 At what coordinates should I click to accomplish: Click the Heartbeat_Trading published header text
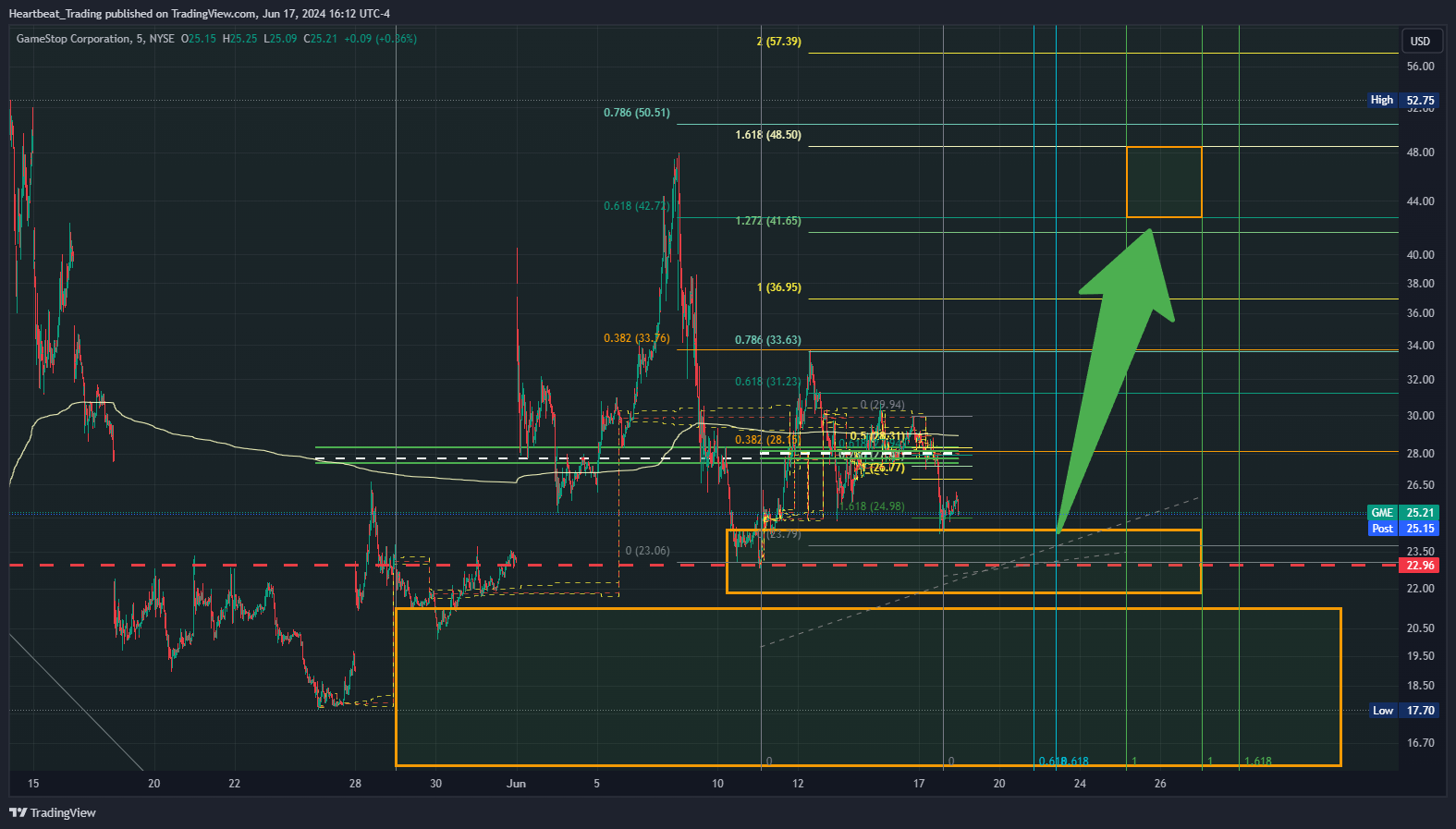[x=199, y=14]
